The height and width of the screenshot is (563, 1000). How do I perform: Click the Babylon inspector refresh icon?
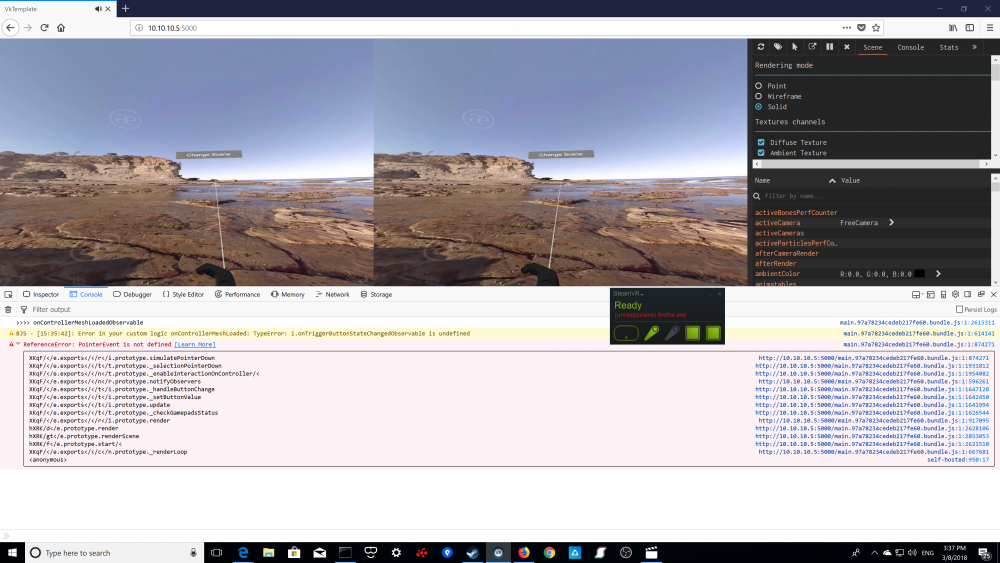(761, 47)
